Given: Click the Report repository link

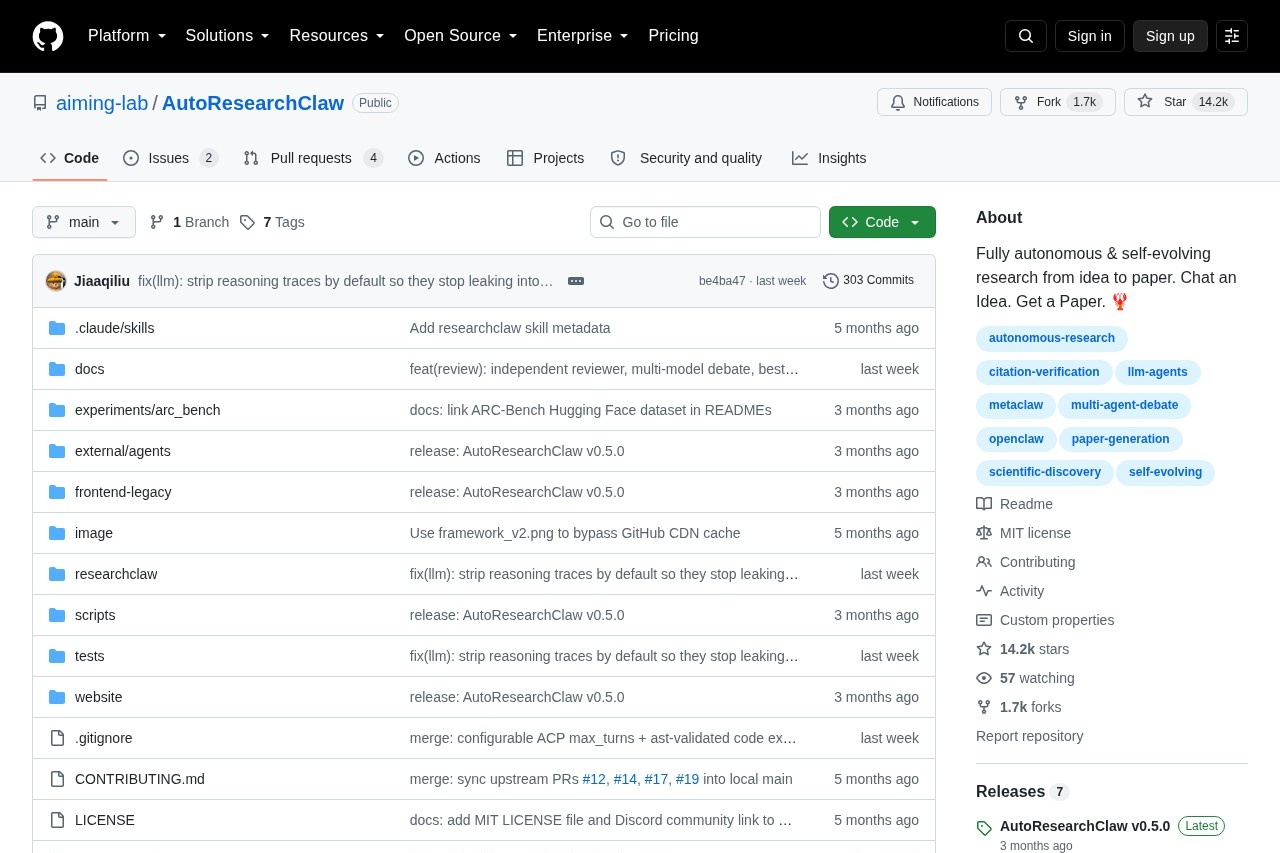Looking at the screenshot, I should click(x=1029, y=736).
